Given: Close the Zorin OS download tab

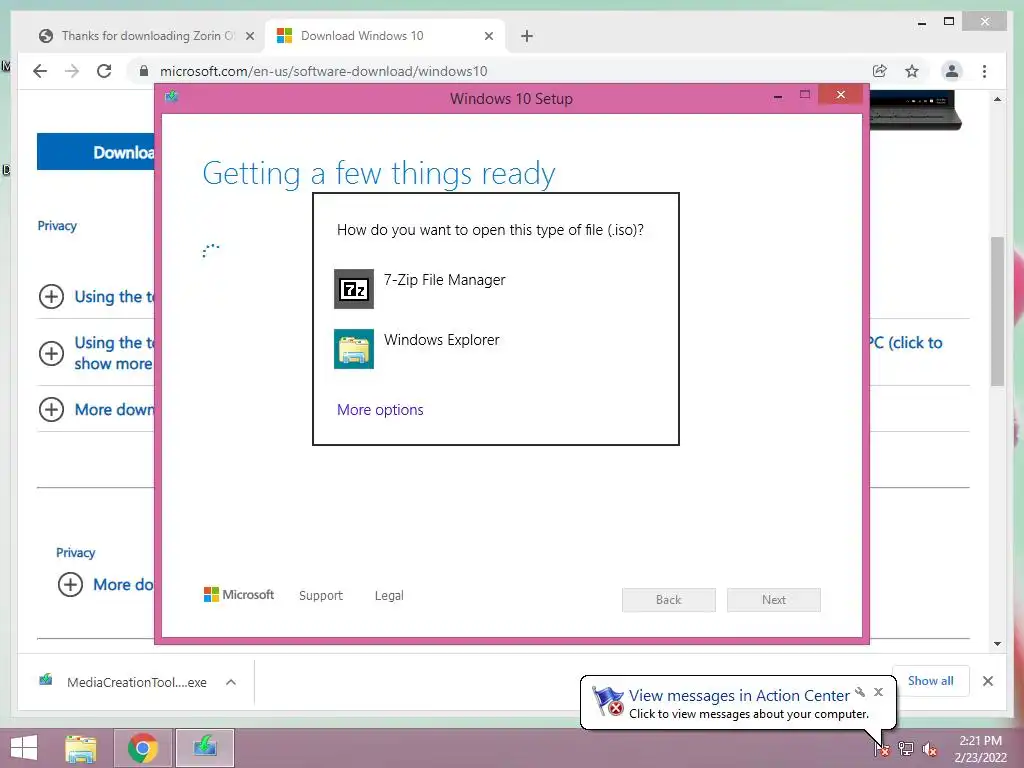Looking at the screenshot, I should click(x=250, y=36).
